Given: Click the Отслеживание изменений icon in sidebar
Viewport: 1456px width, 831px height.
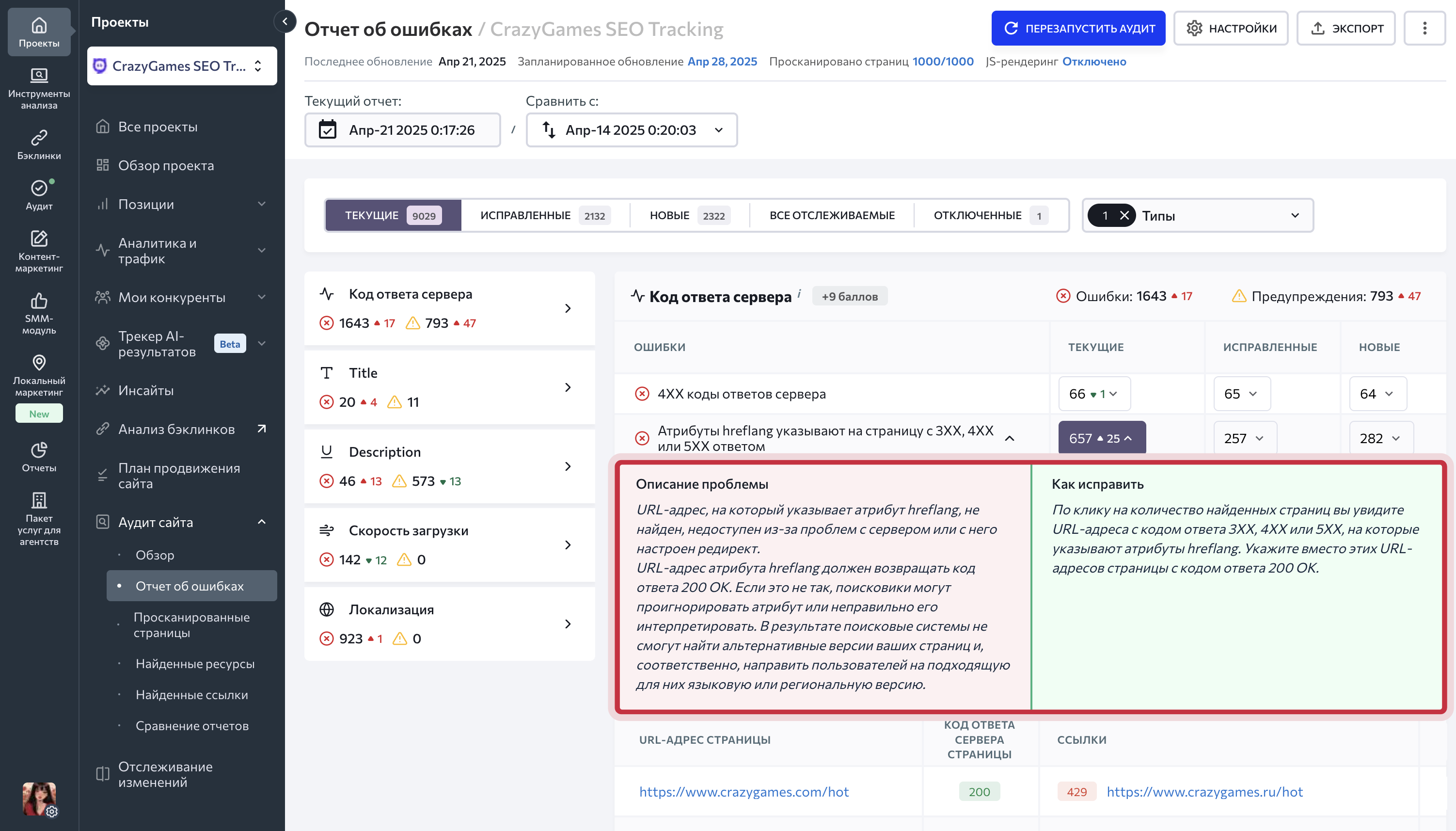Looking at the screenshot, I should pyautogui.click(x=103, y=774).
